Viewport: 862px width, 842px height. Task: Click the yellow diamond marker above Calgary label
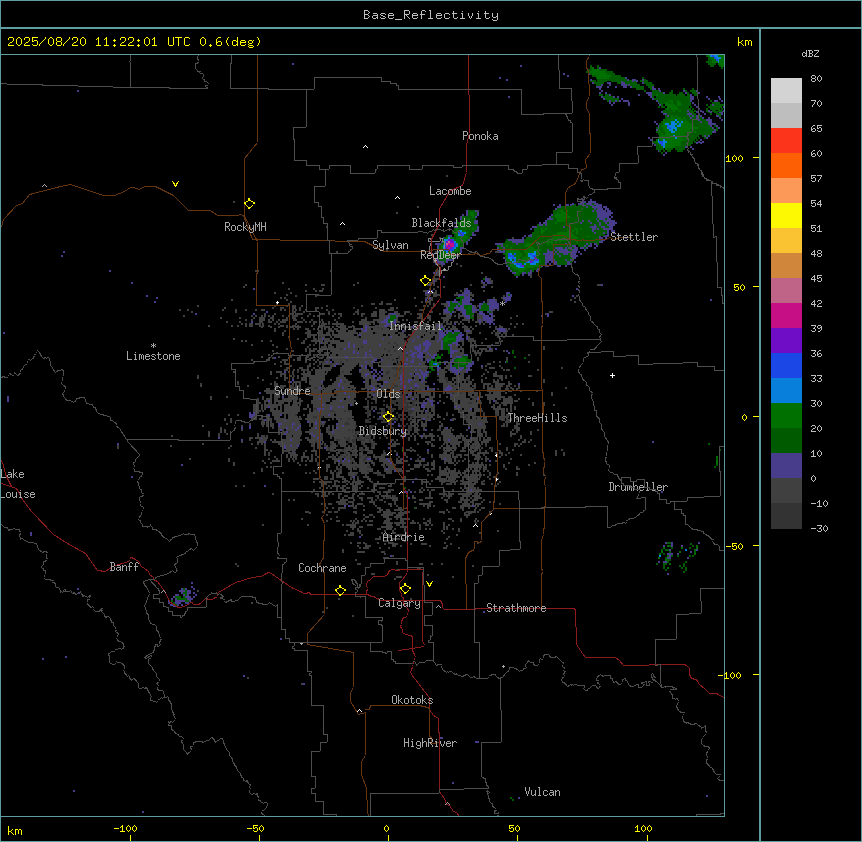coord(405,589)
